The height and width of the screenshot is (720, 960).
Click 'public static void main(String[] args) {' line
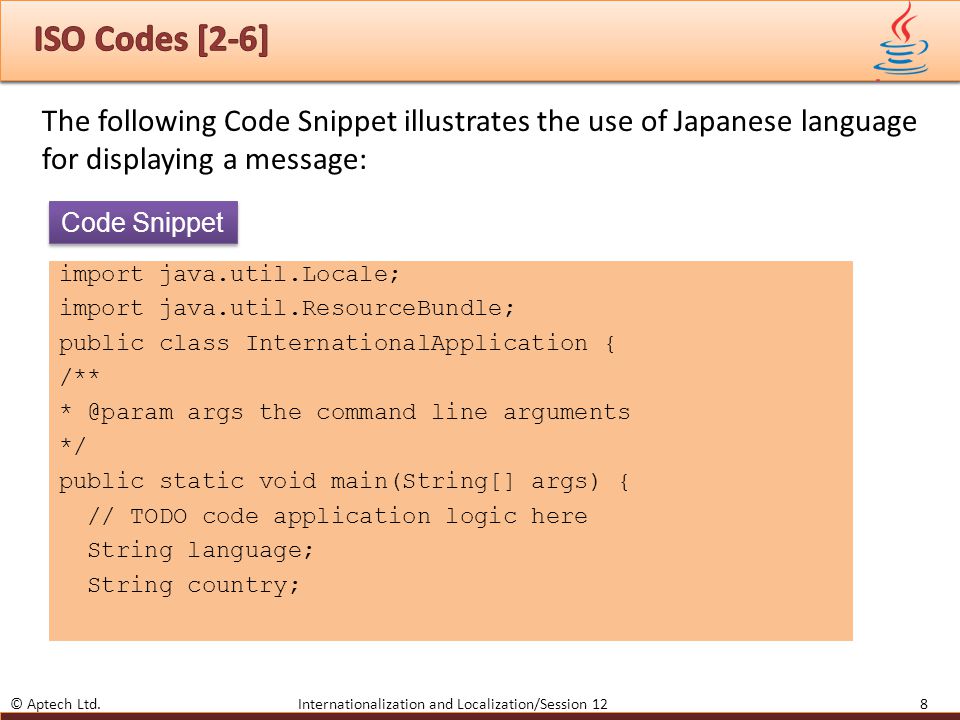coord(343,481)
